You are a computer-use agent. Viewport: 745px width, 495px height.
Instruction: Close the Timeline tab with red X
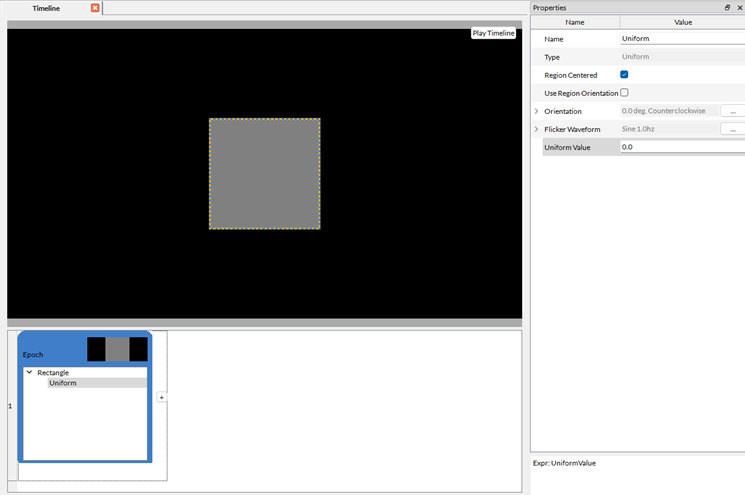coord(95,8)
